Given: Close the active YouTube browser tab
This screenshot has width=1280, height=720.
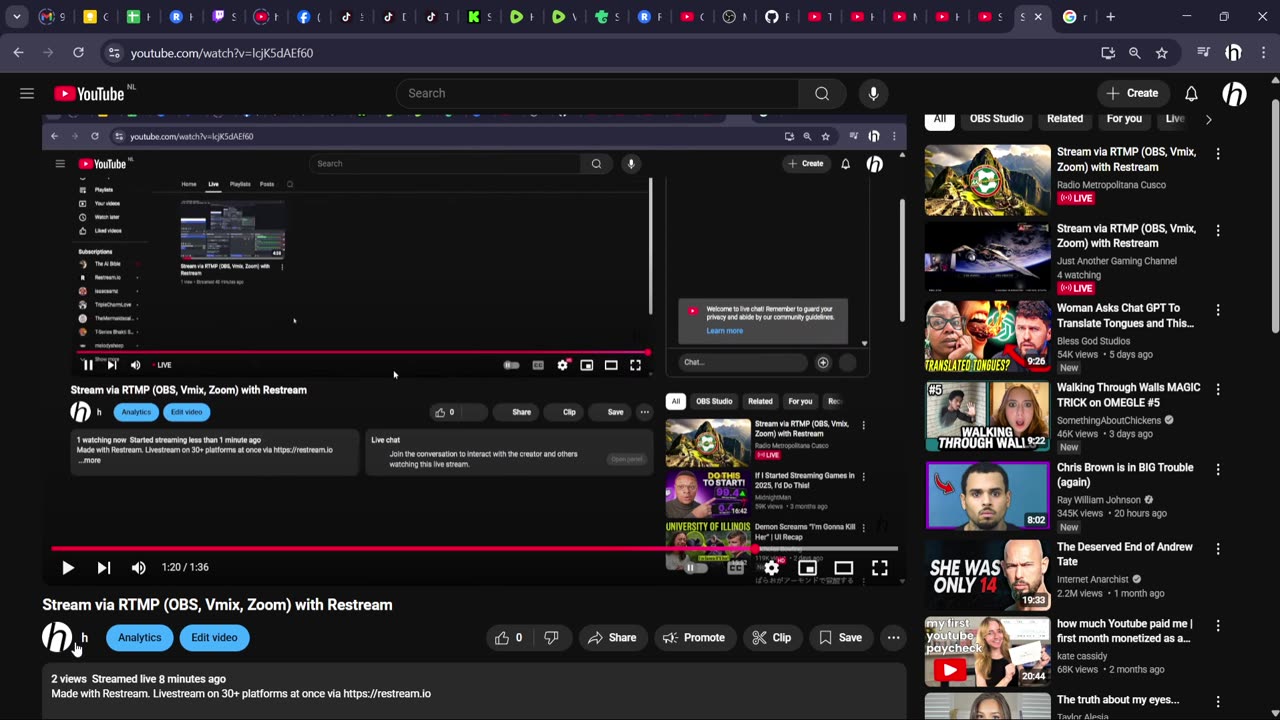Looking at the screenshot, I should point(1038,17).
